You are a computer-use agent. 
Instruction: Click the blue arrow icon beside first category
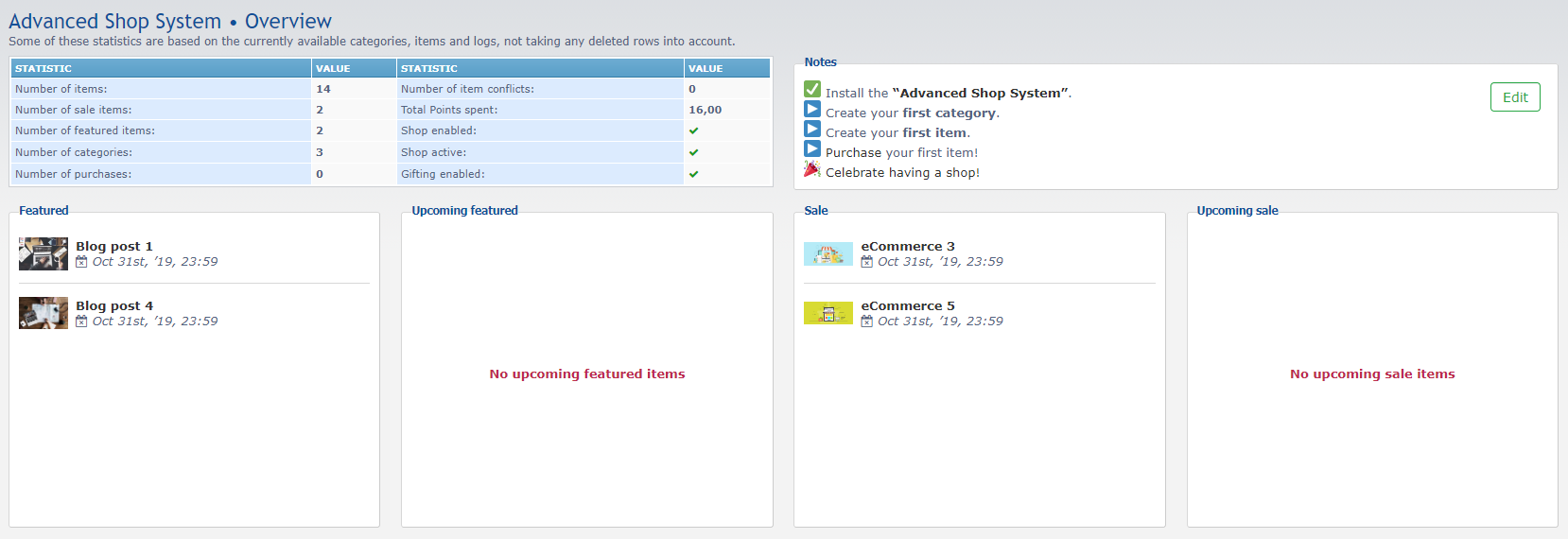(812, 110)
